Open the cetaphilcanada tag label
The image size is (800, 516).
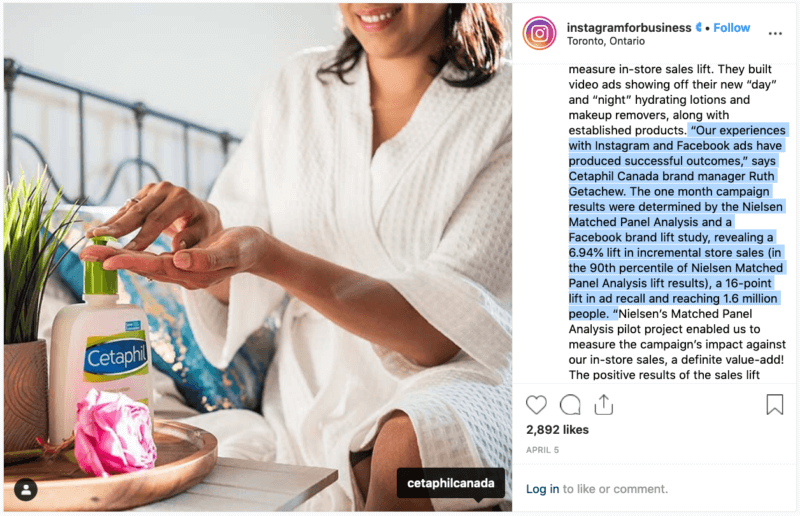pos(451,483)
